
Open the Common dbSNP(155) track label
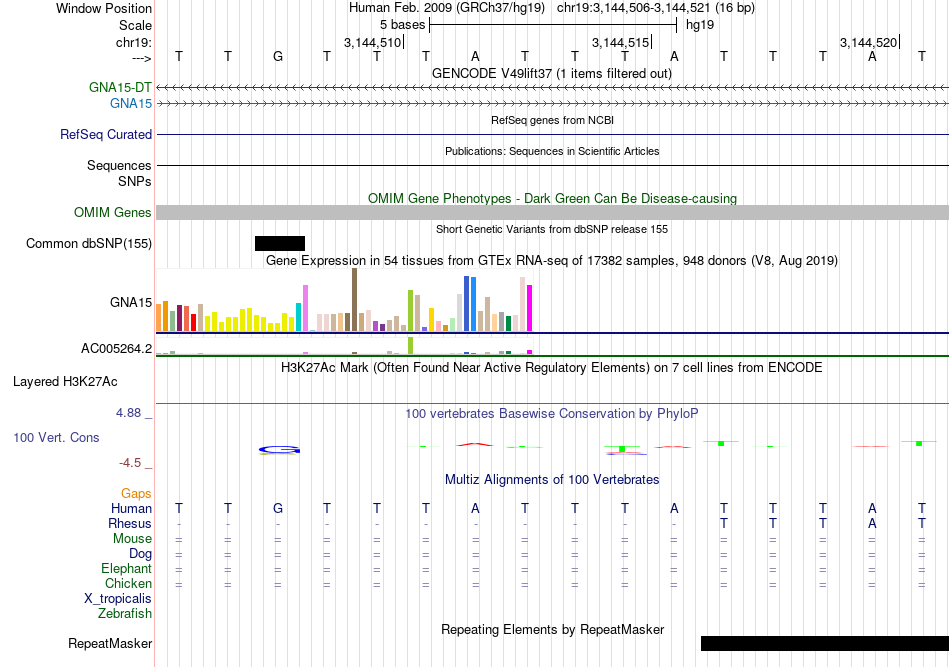pos(89,244)
